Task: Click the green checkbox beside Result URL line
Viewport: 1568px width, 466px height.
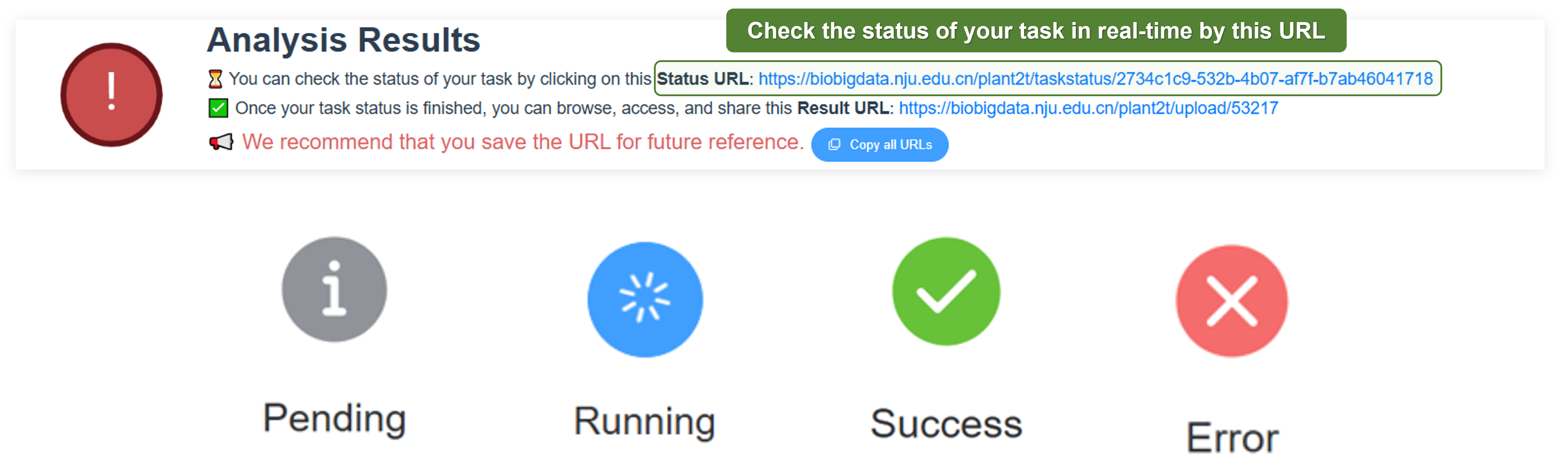Action: (218, 108)
